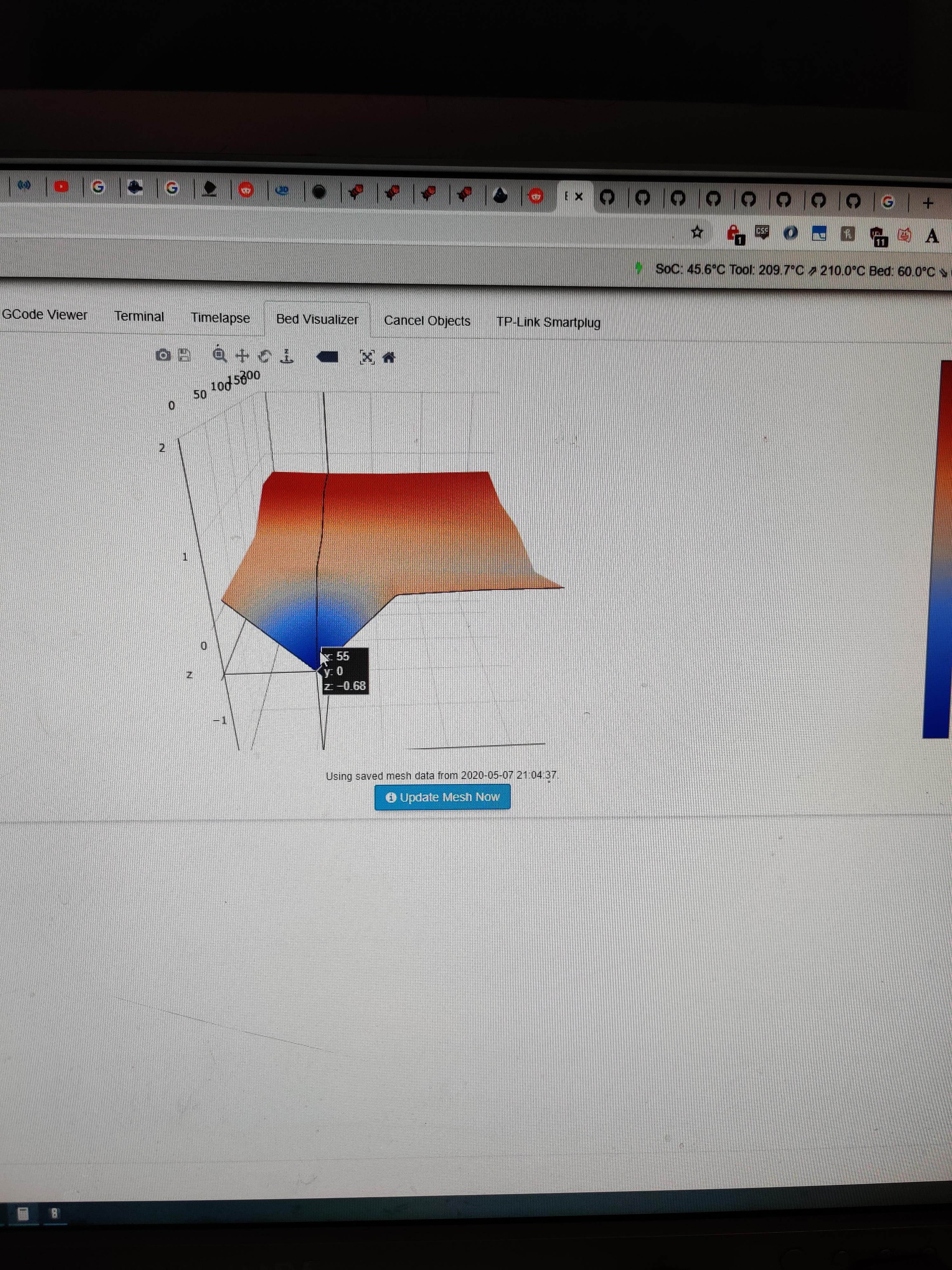Screen dimensions: 952x1270
Task: Open the Cancel Objects tab
Action: (427, 321)
